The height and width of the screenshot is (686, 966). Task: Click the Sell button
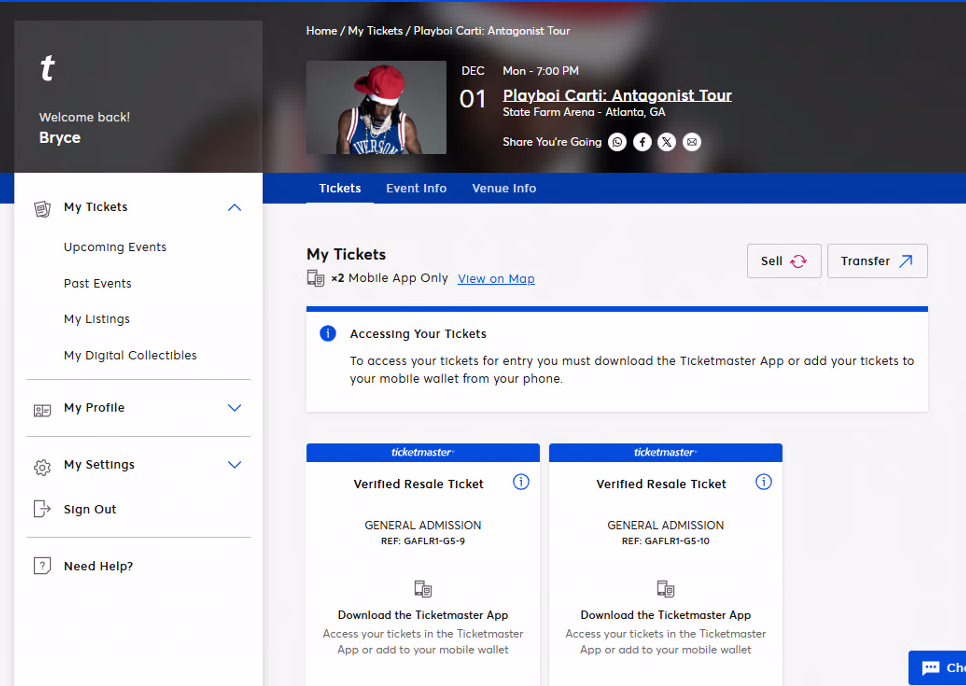click(784, 261)
